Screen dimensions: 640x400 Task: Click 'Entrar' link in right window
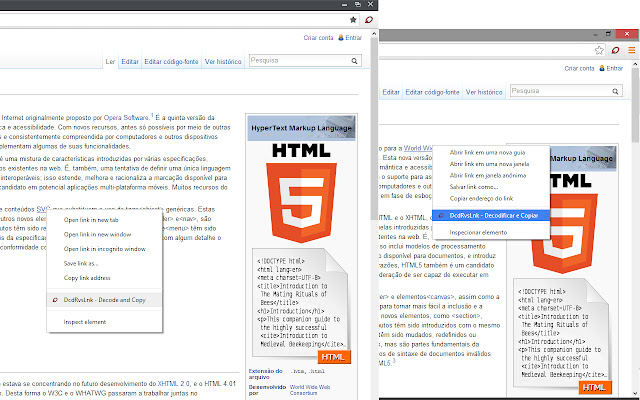[x=615, y=68]
